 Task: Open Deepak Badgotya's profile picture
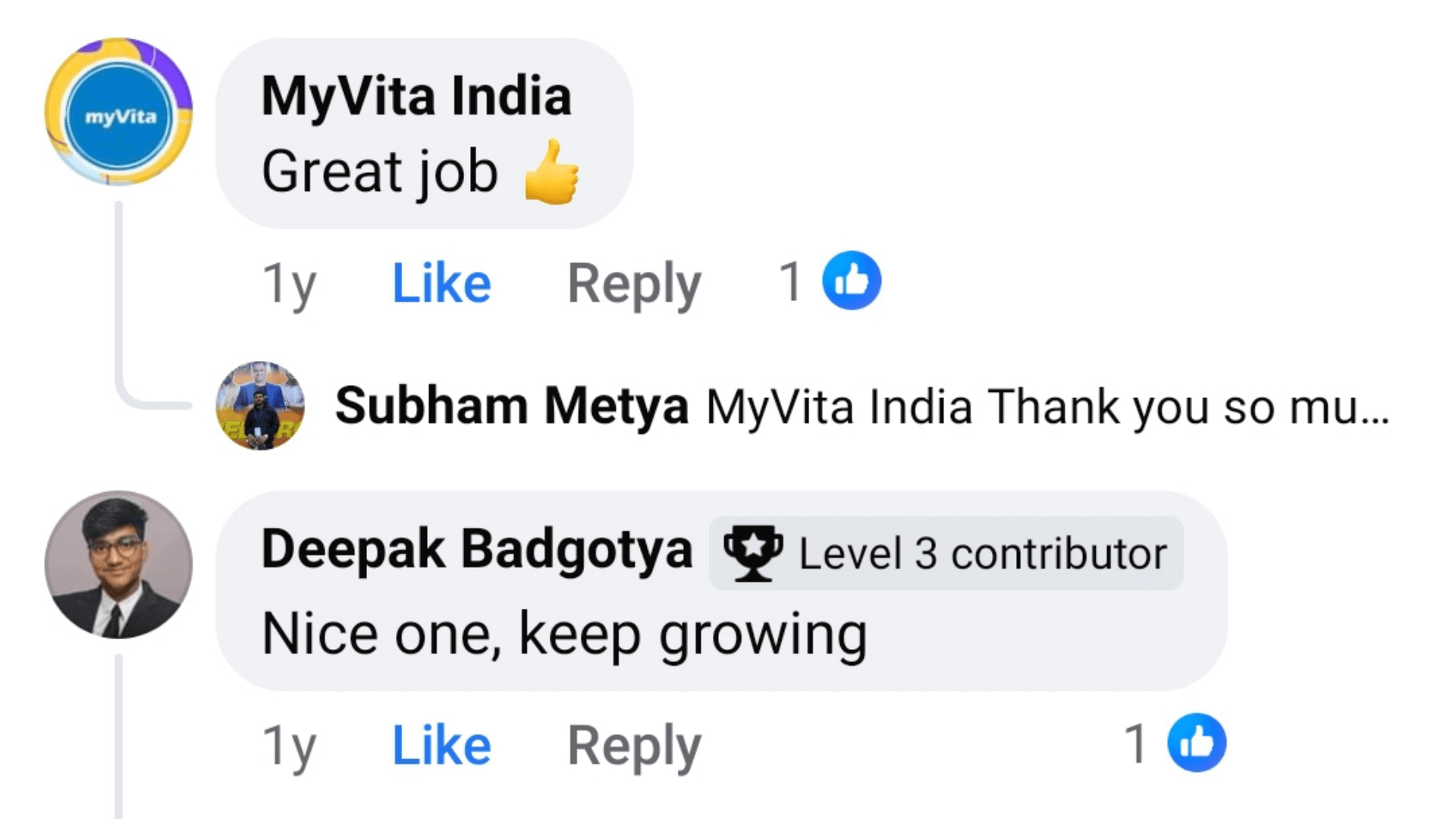tap(118, 564)
